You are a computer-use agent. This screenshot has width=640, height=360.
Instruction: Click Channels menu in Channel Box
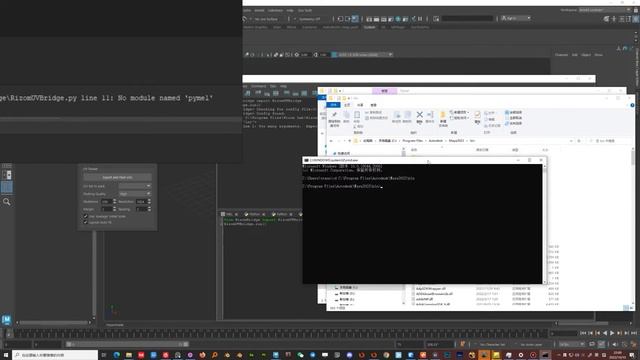[561, 55]
